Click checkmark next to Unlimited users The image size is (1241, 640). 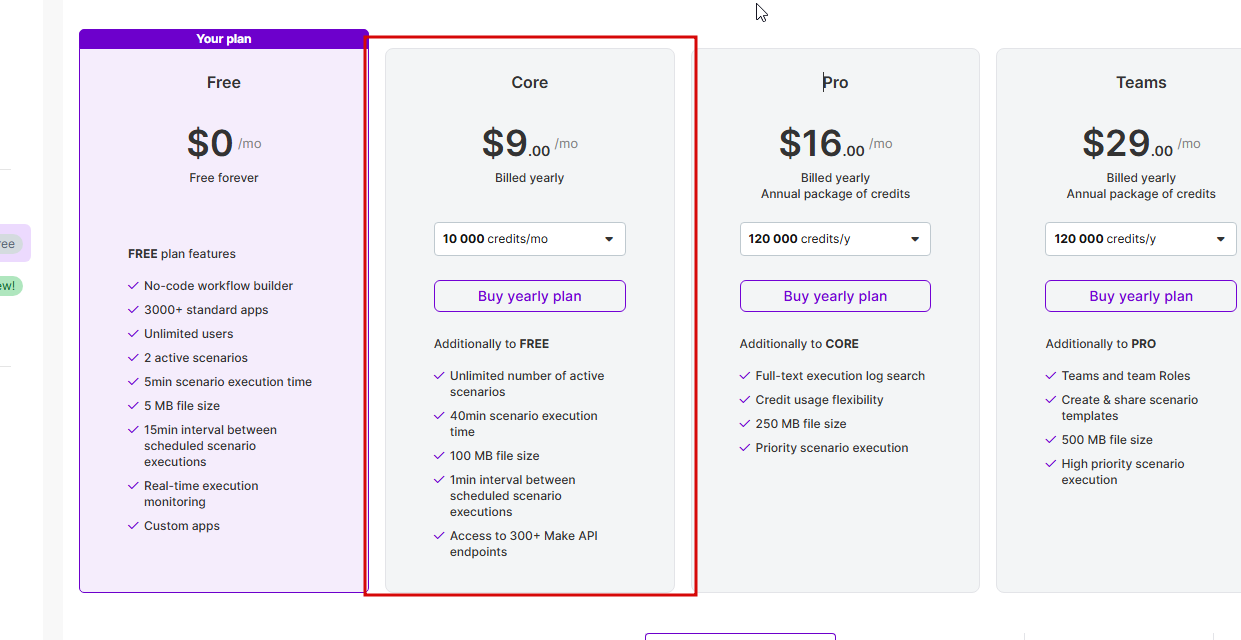coord(134,334)
